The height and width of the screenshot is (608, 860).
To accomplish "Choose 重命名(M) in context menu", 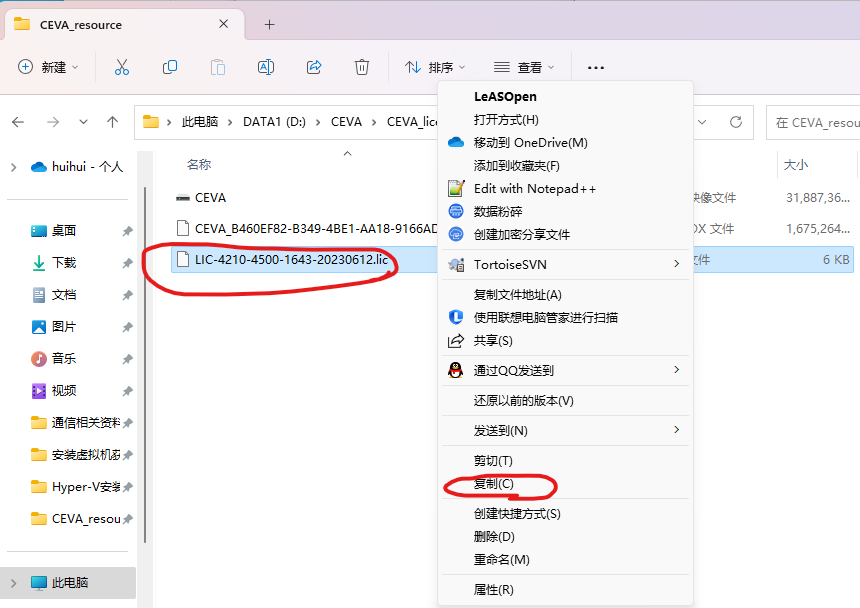I will (565, 560).
